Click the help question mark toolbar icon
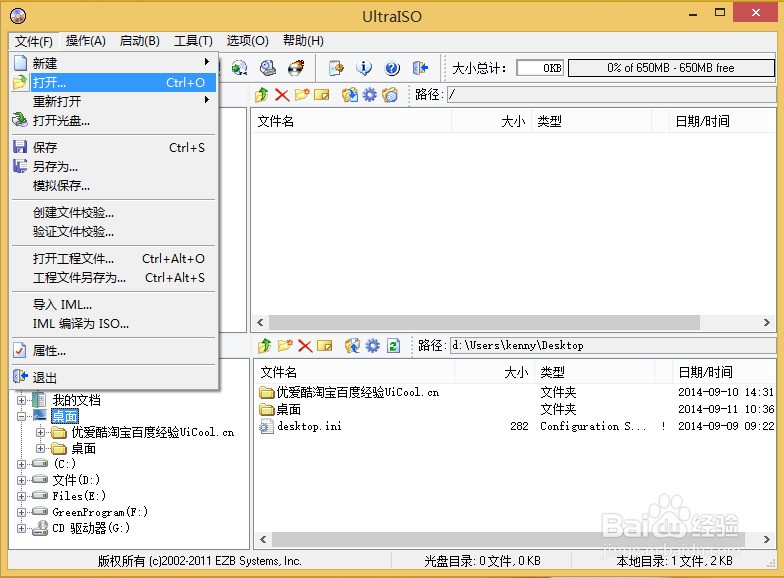The height and width of the screenshot is (578, 784). pyautogui.click(x=392, y=68)
